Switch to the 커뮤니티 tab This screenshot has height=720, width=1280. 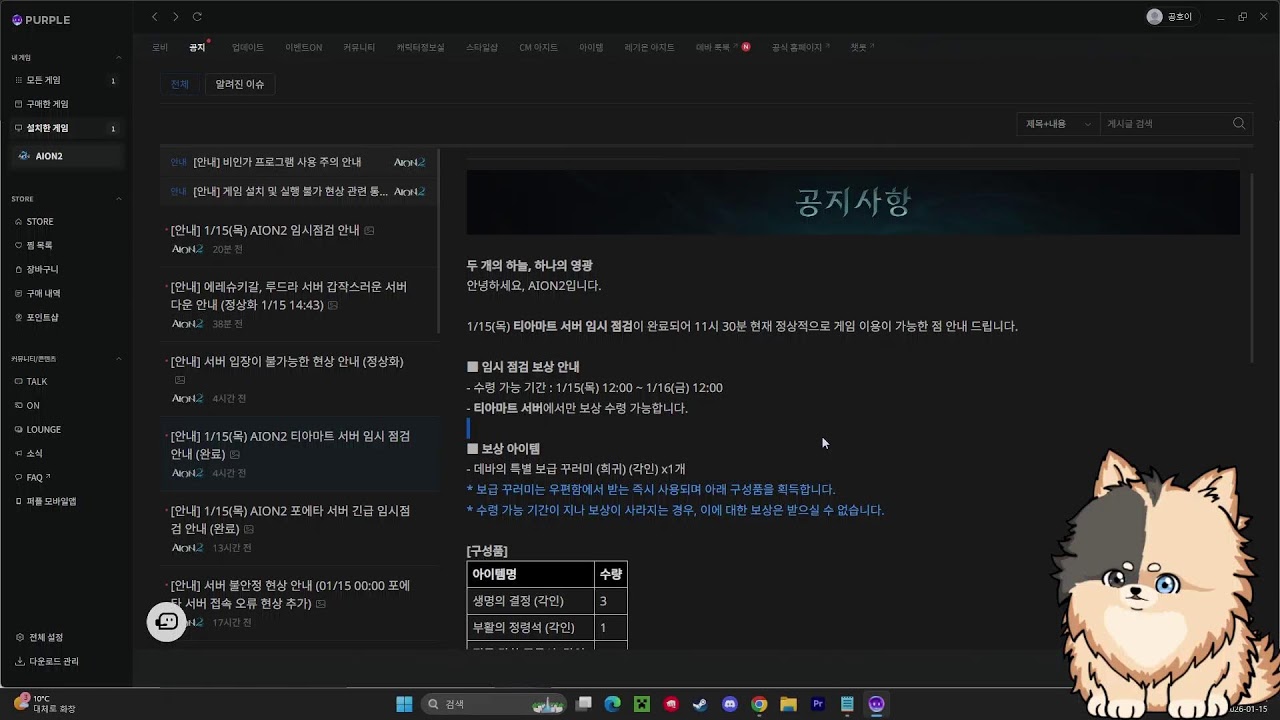click(359, 48)
